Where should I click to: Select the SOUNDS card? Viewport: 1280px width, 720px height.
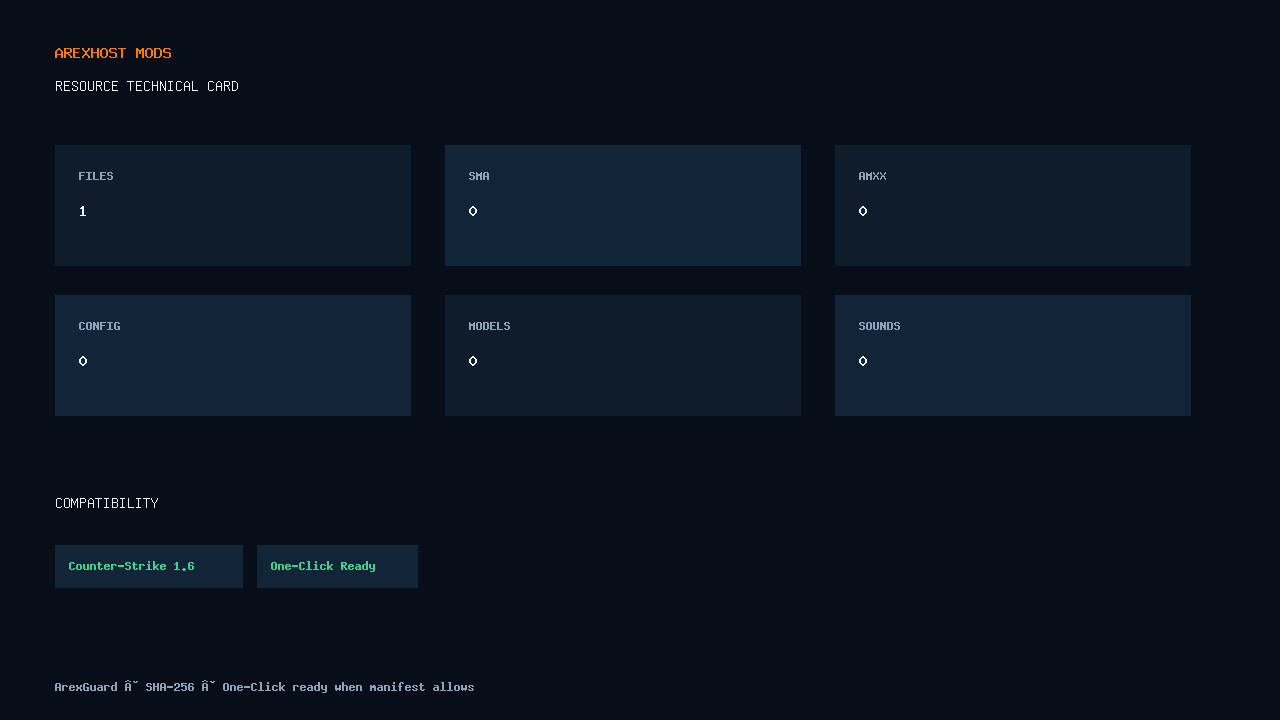tap(1013, 355)
